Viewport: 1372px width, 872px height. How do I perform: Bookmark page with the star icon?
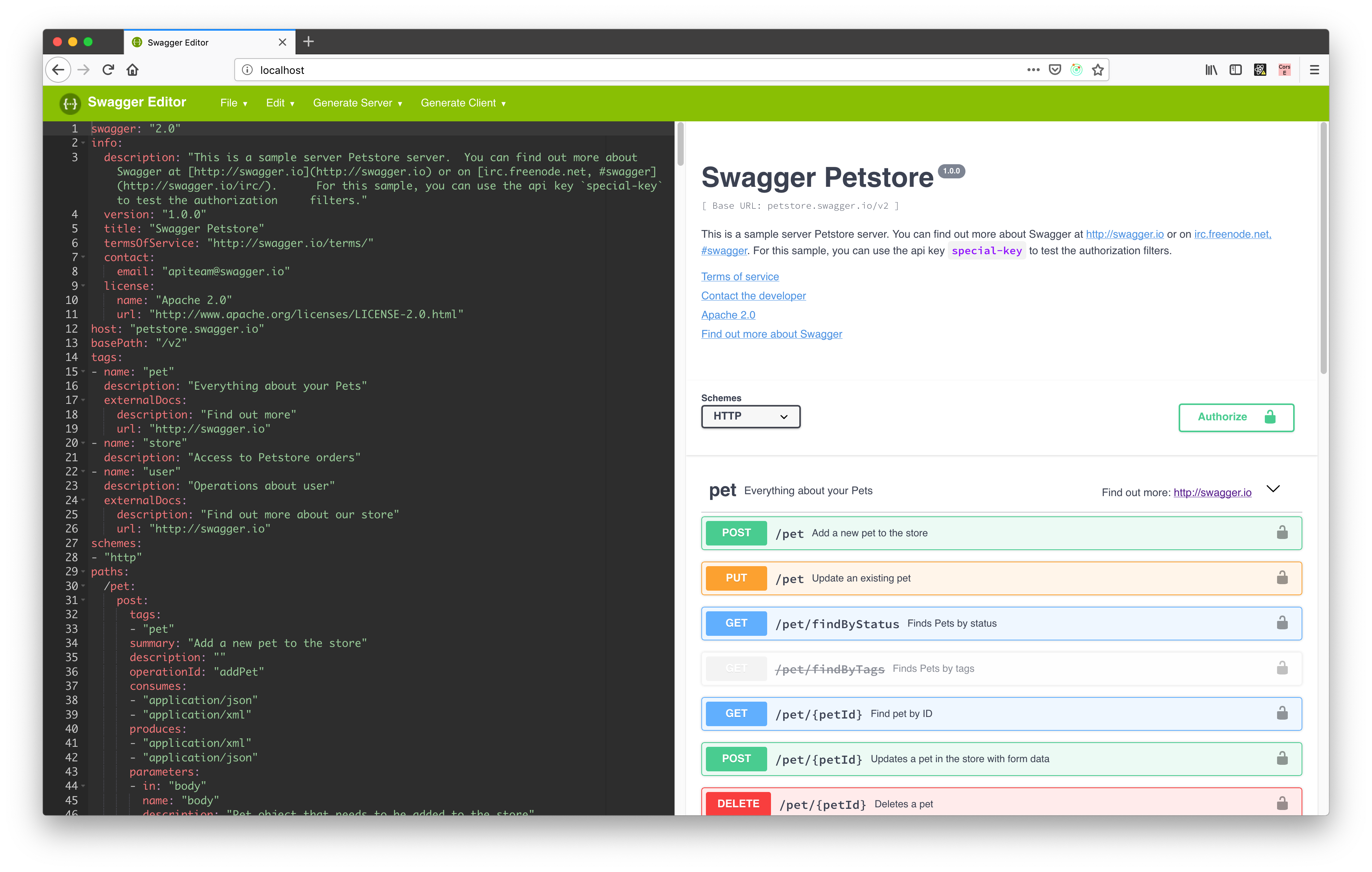pyautogui.click(x=1098, y=70)
